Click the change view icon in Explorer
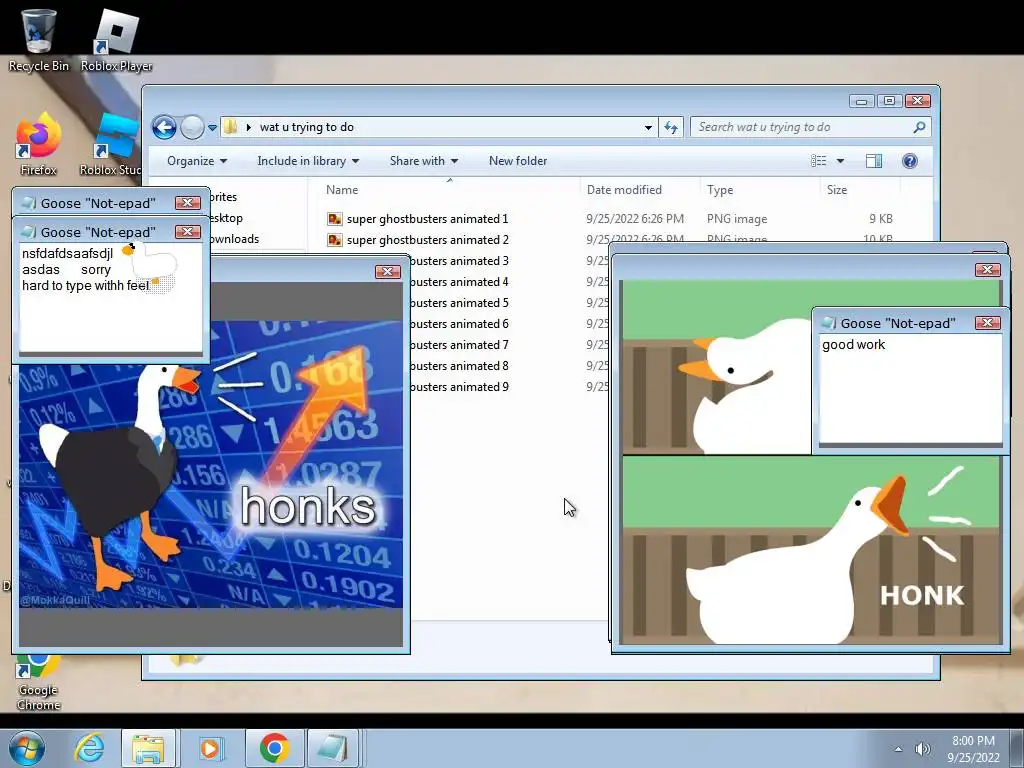Image resolution: width=1024 pixels, height=768 pixels. pyautogui.click(x=818, y=161)
